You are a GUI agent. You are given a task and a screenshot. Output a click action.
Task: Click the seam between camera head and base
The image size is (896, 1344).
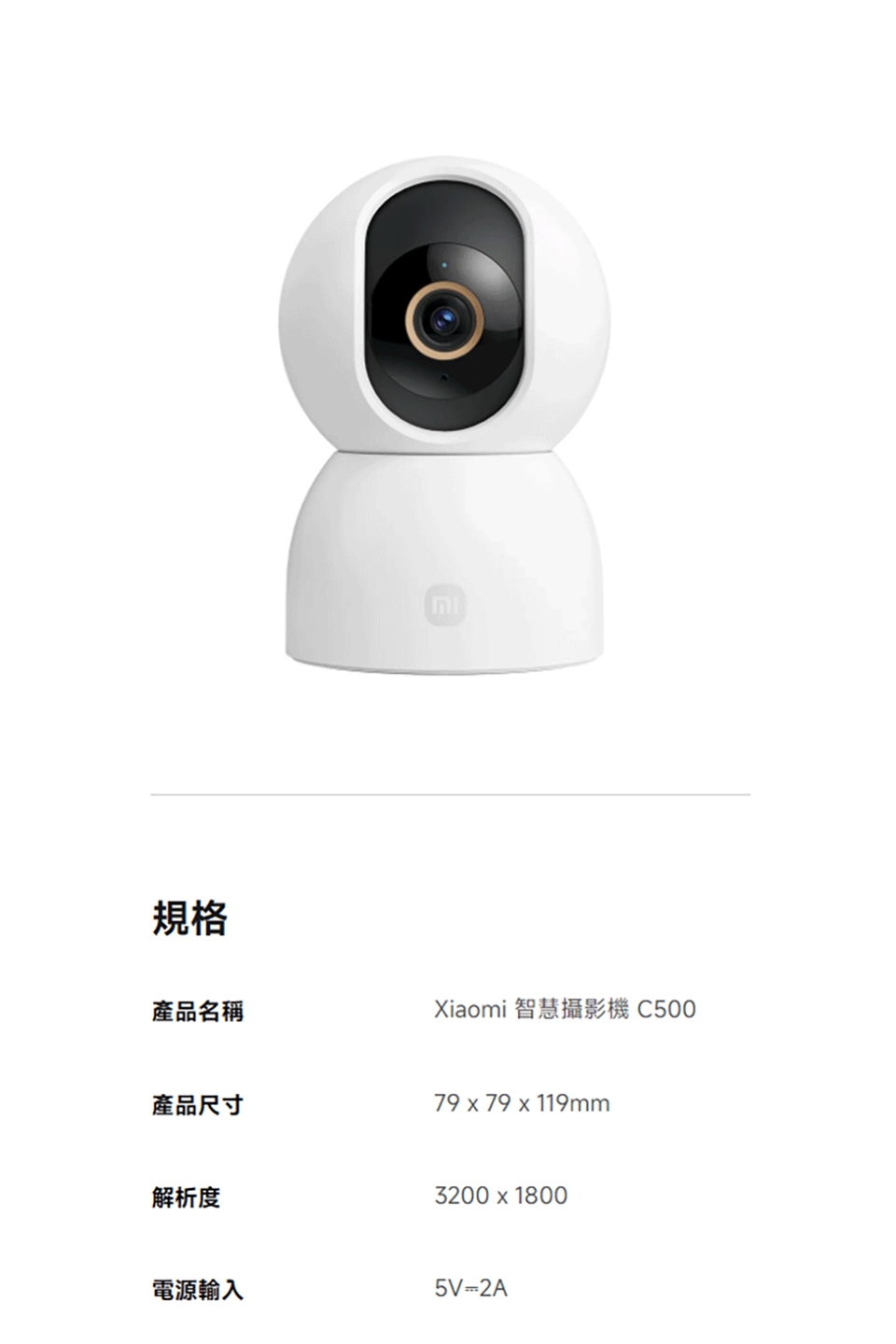click(444, 452)
